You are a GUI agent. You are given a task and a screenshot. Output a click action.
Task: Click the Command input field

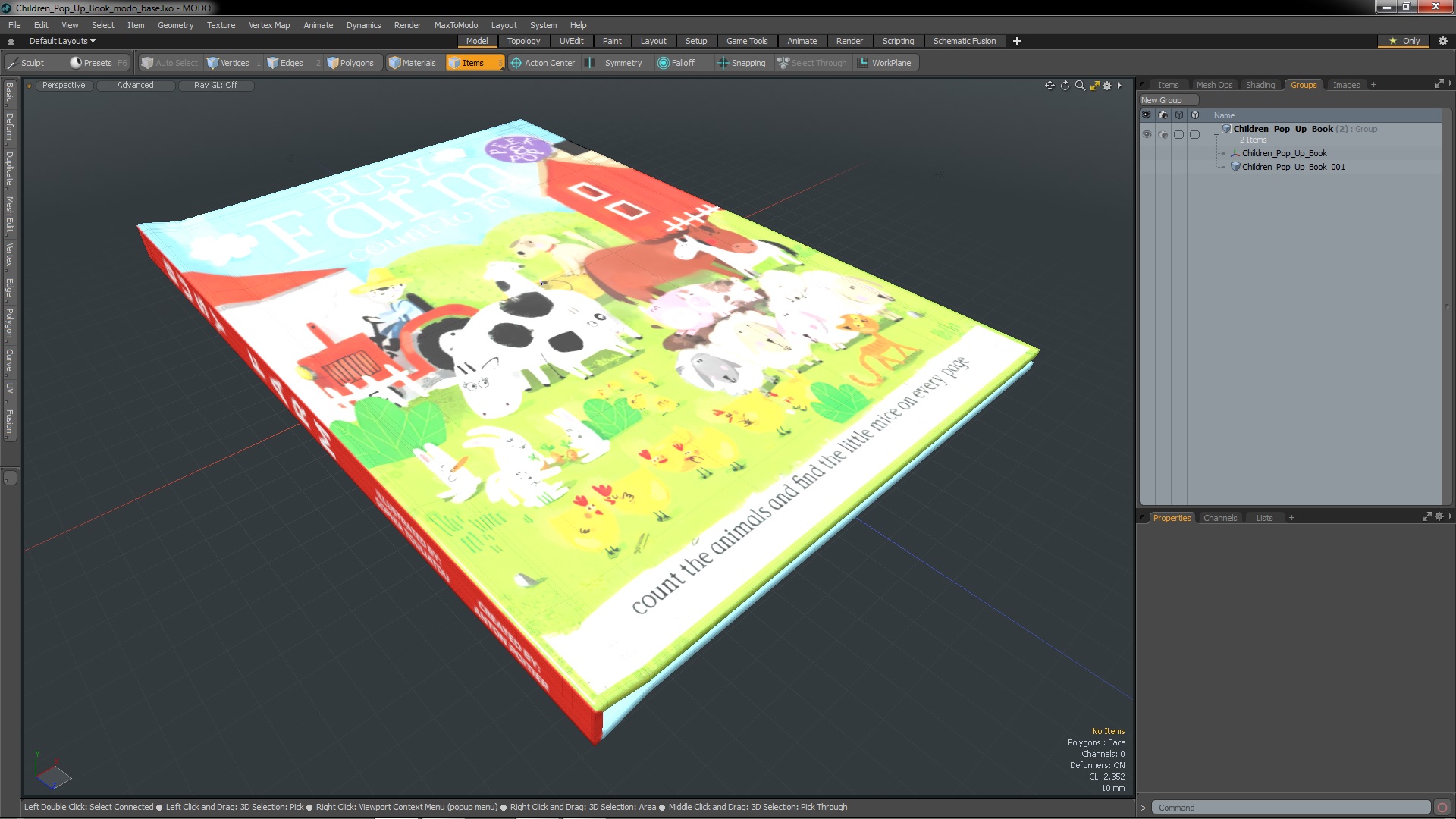click(x=1291, y=808)
